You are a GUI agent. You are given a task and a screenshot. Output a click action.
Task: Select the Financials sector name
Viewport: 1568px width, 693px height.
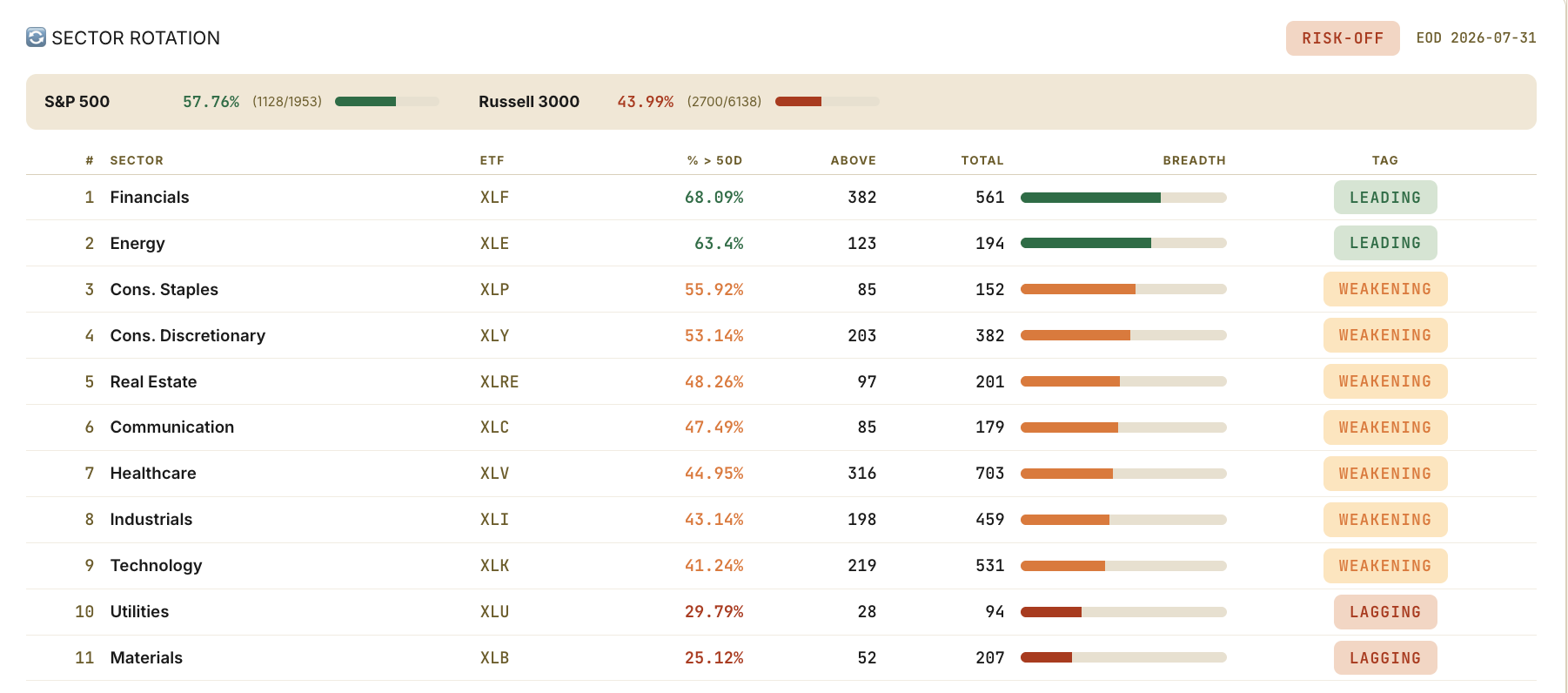pos(150,198)
